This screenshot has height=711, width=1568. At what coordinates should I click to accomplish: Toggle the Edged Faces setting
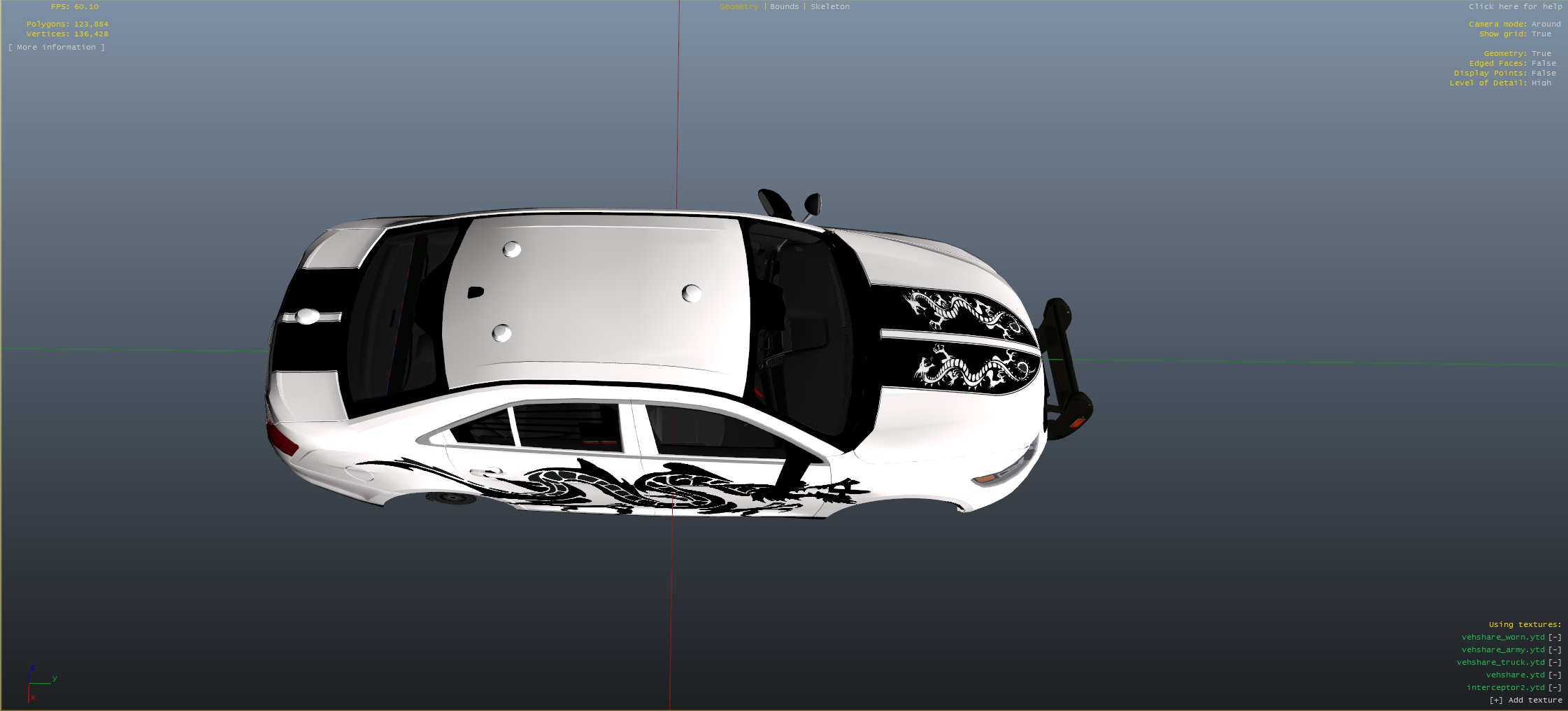[1543, 64]
